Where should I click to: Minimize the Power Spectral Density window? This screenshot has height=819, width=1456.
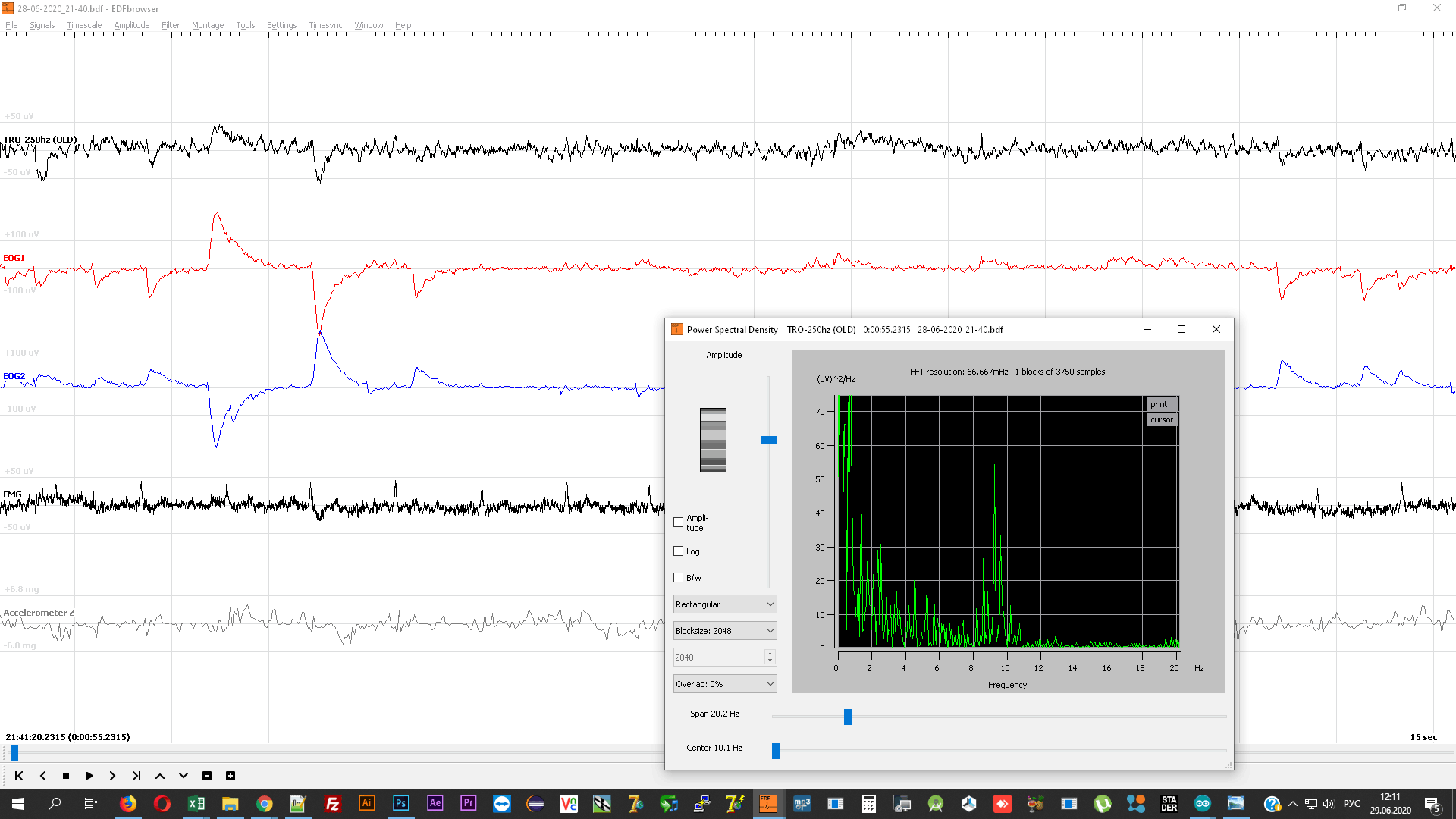tap(1147, 329)
